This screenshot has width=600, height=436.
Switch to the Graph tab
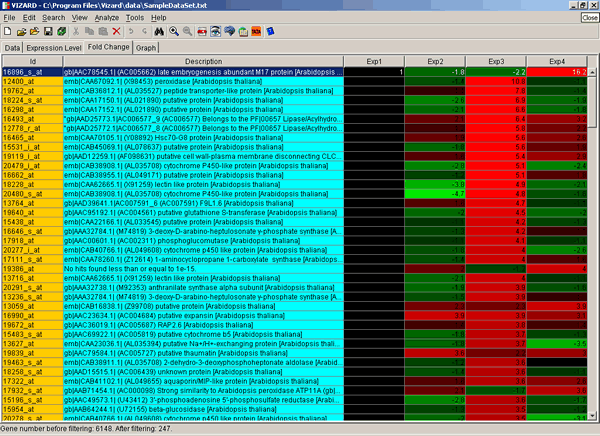pos(146,48)
